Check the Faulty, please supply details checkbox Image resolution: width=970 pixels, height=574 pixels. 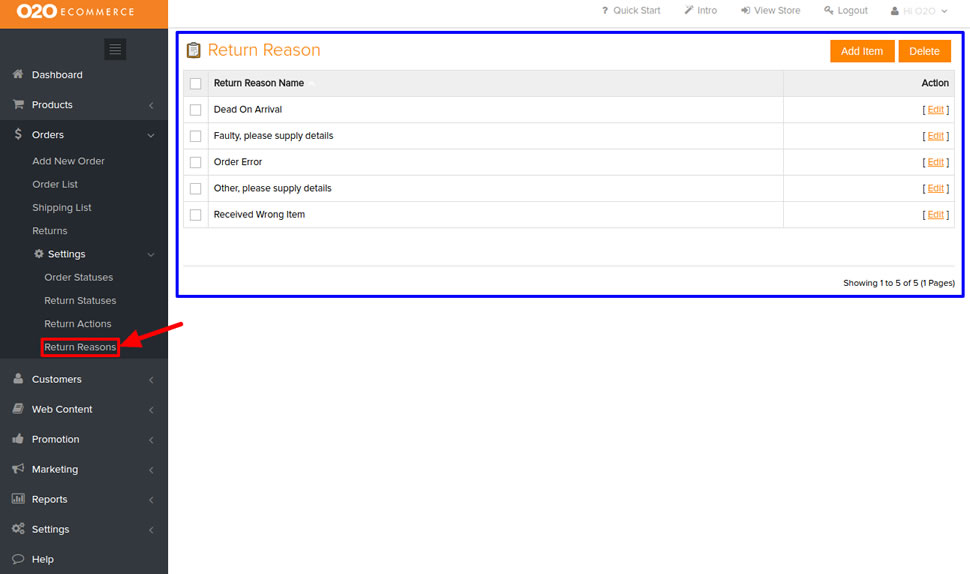pyautogui.click(x=195, y=136)
